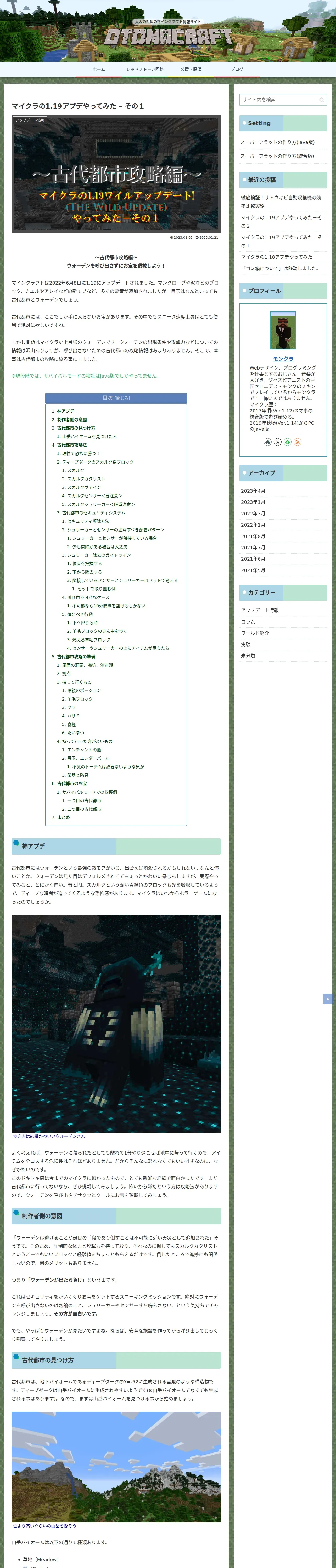This screenshot has width=336, height=1568.
Task: Jump to 武器と防具 in contents
Action: 77,775
